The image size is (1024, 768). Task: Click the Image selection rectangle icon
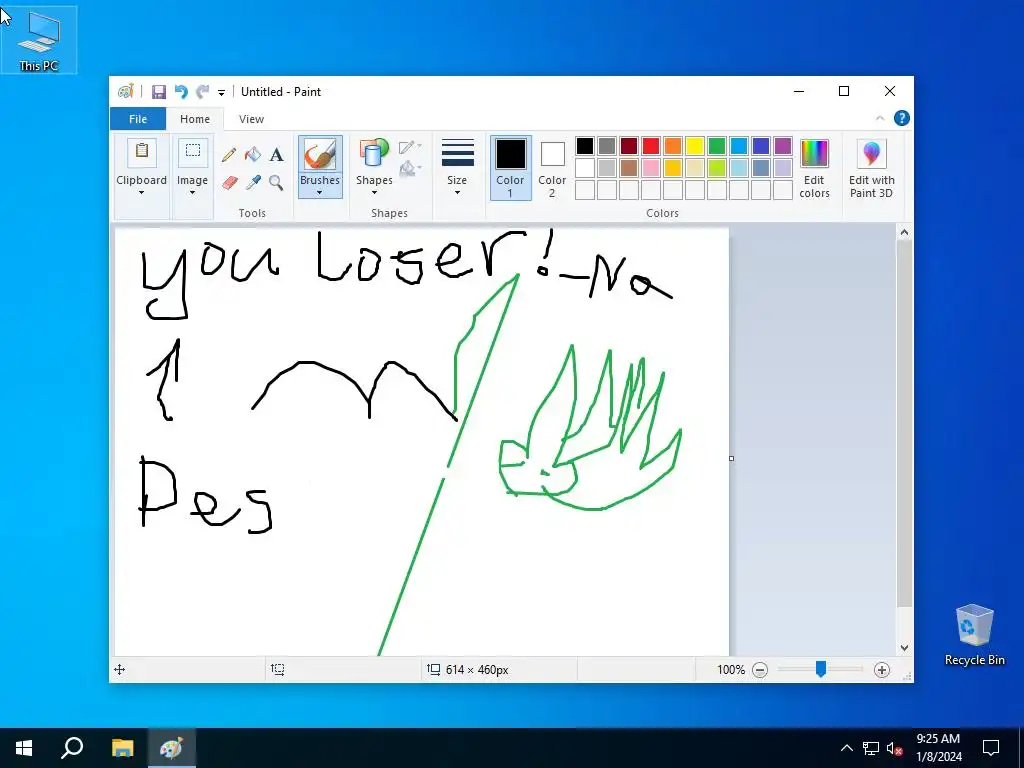pos(193,152)
